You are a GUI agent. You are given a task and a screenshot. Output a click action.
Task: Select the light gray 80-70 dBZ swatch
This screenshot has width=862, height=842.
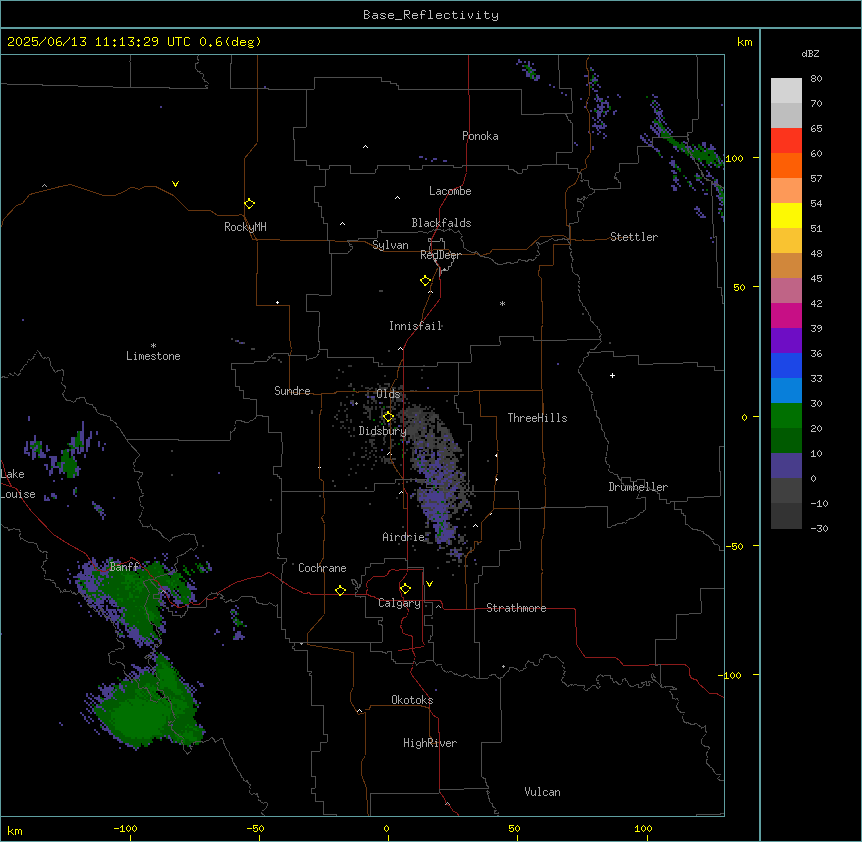pos(786,91)
